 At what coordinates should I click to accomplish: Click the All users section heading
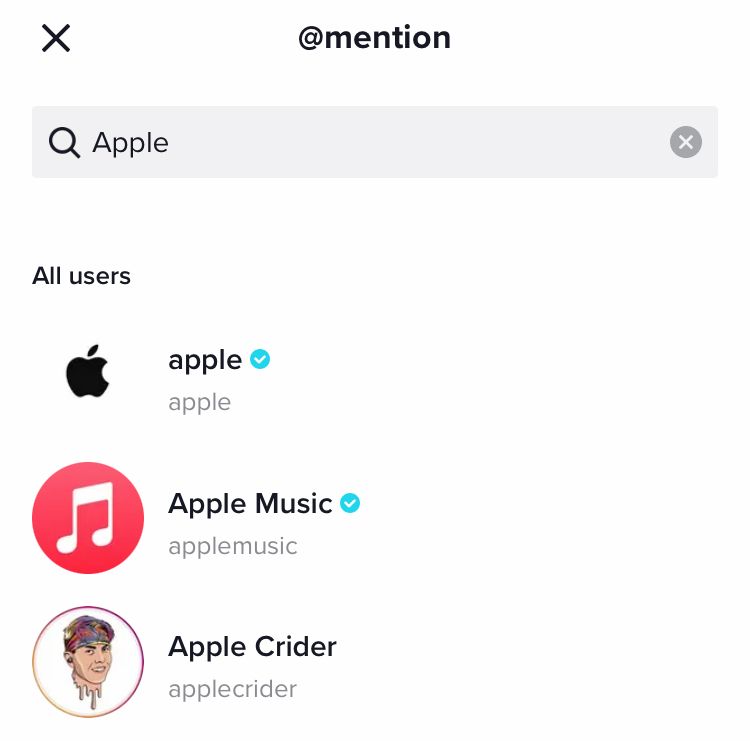point(81,276)
